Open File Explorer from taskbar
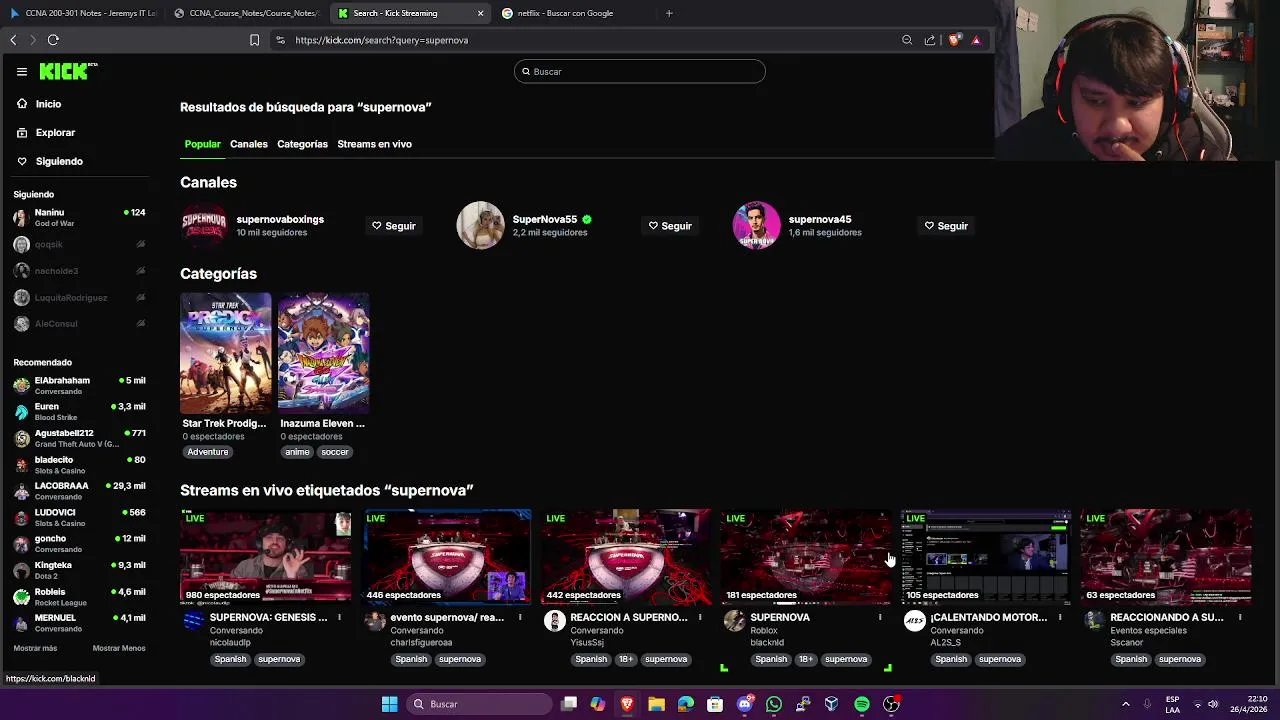The width and height of the screenshot is (1280, 720). tap(656, 704)
